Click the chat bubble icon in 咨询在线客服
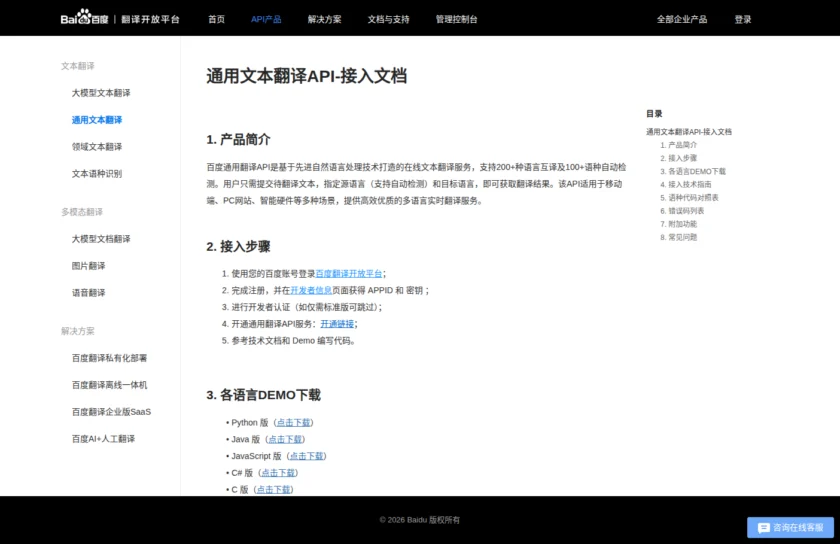This screenshot has width=840, height=544. (x=763, y=528)
